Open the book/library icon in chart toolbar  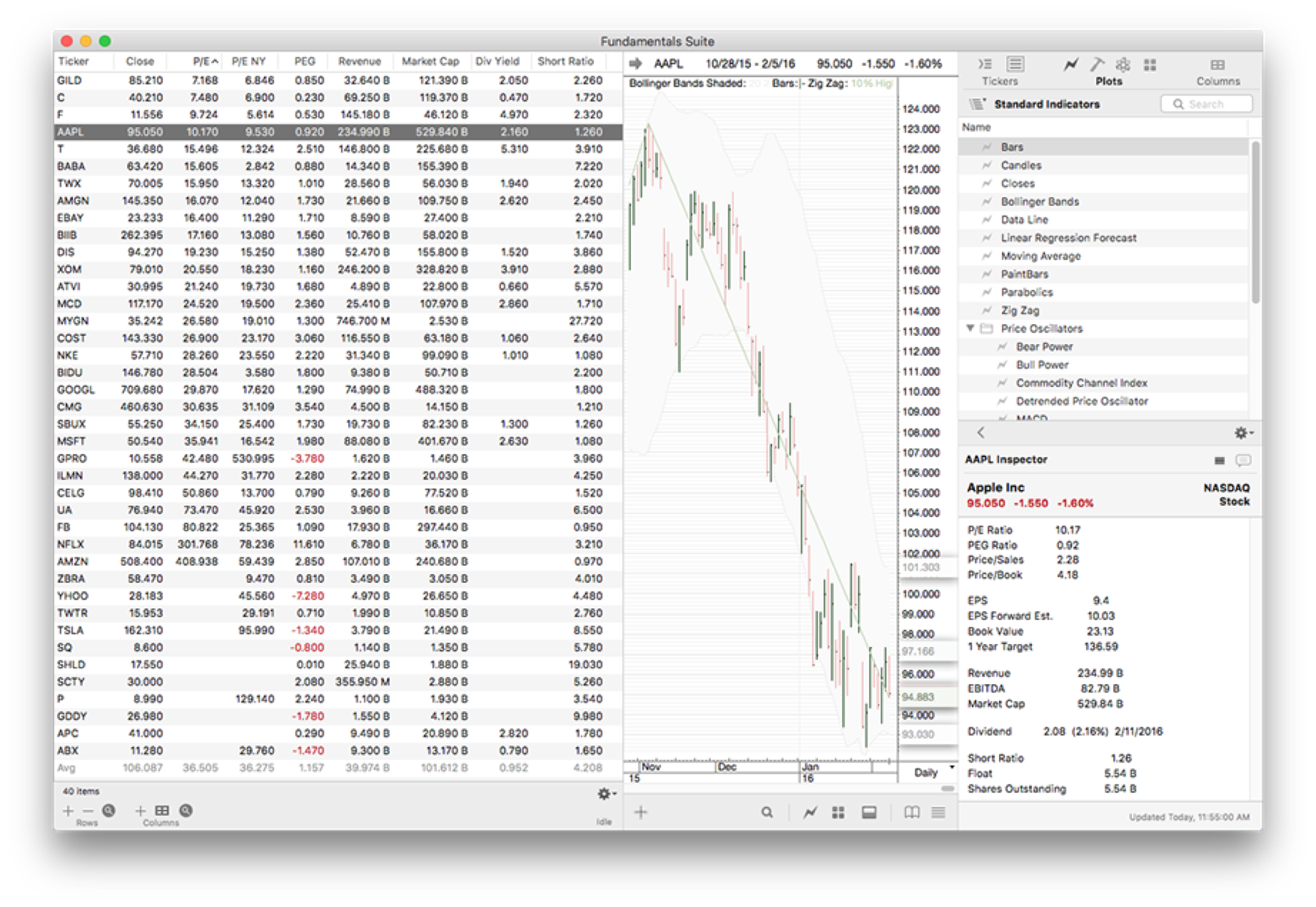(x=912, y=811)
